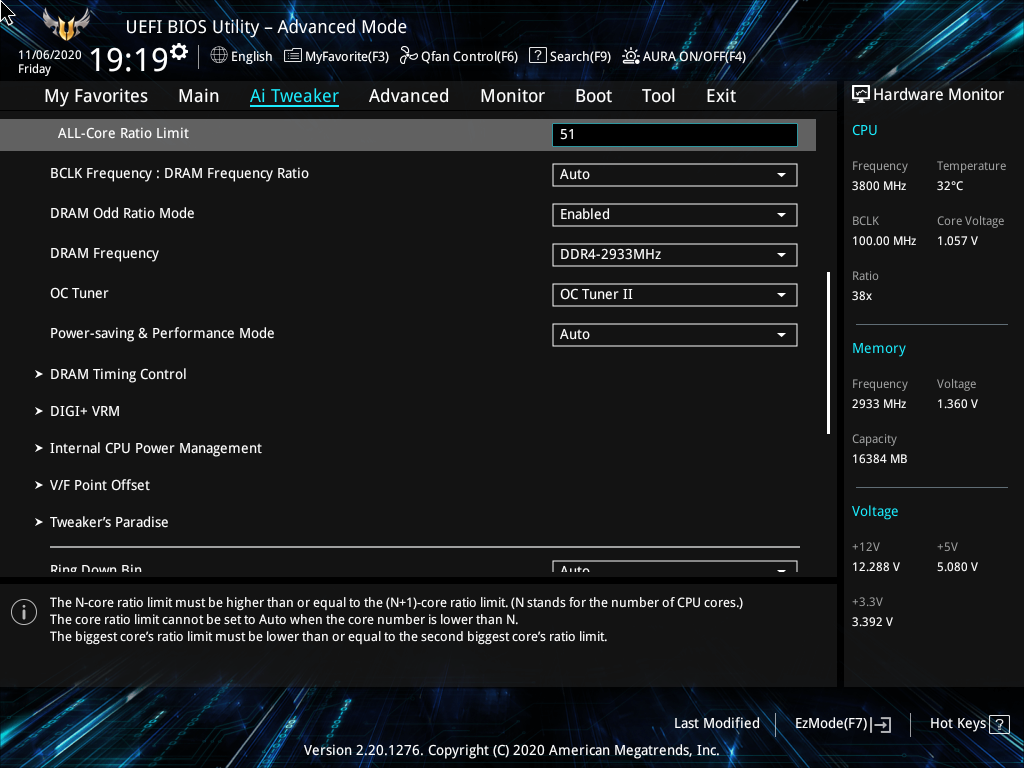Click BCLK value 100.00 MHz
The height and width of the screenshot is (768, 1024).
884,241
